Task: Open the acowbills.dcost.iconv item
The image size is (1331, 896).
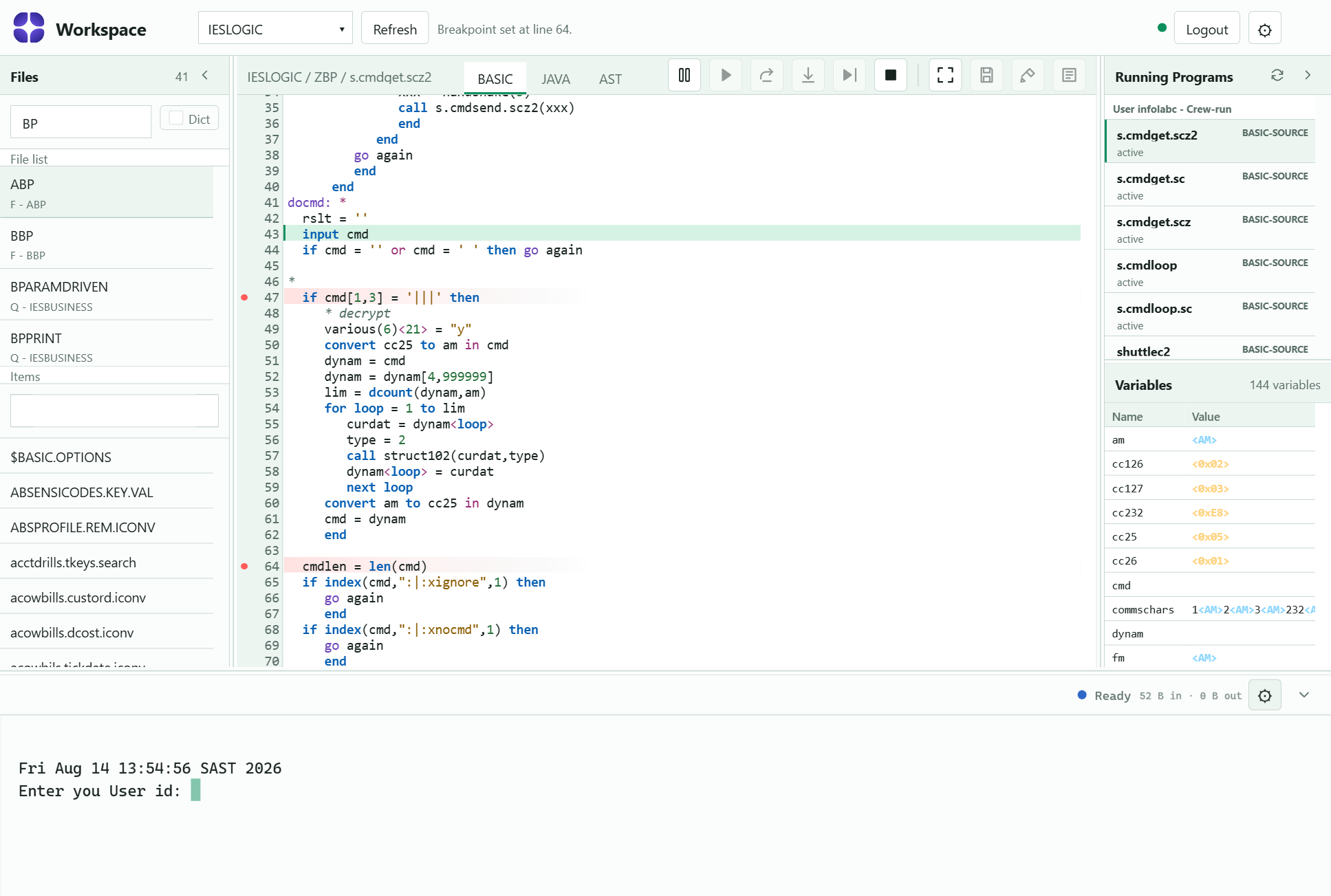Action: [x=107, y=632]
